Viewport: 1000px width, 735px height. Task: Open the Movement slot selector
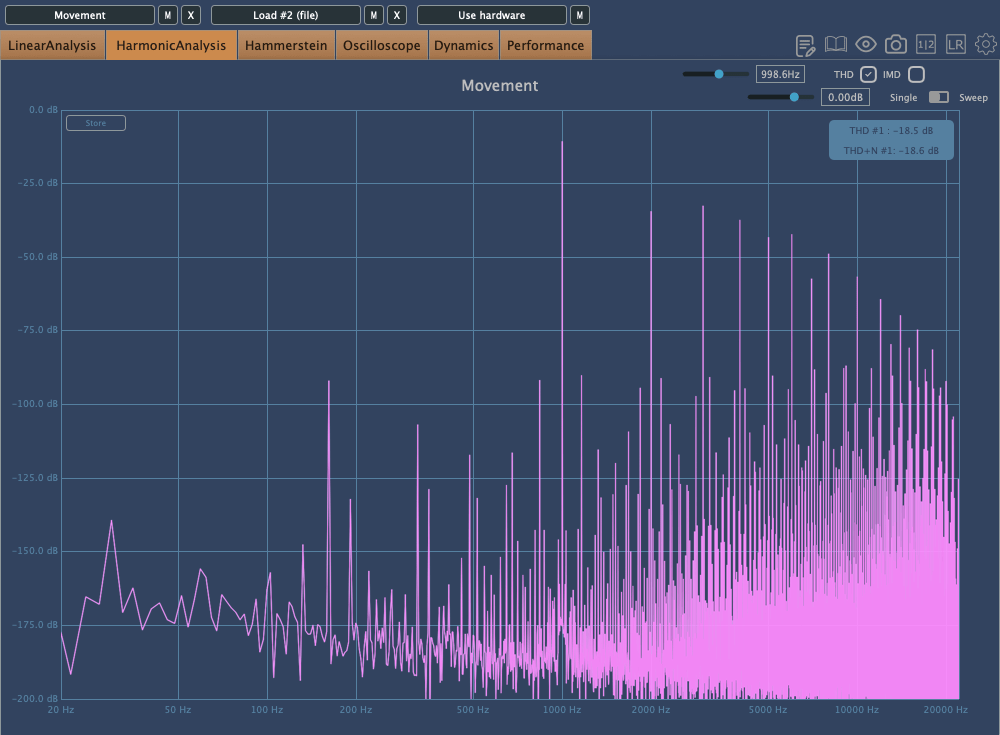click(x=80, y=15)
